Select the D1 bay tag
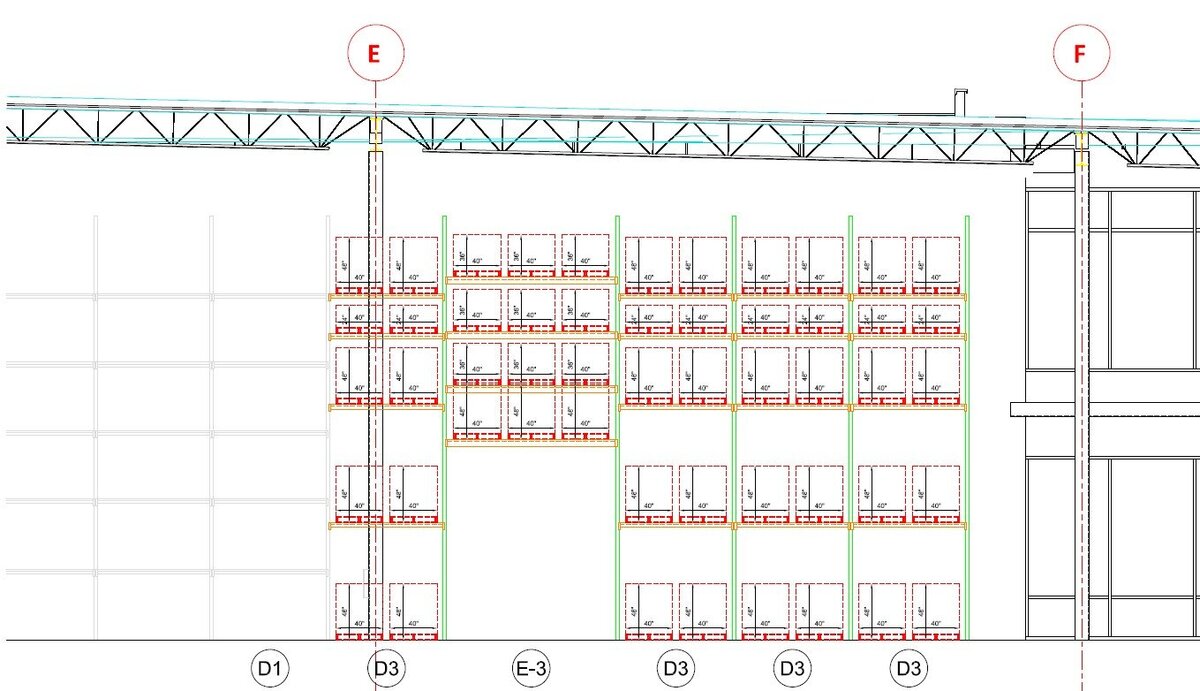 pyautogui.click(x=268, y=667)
